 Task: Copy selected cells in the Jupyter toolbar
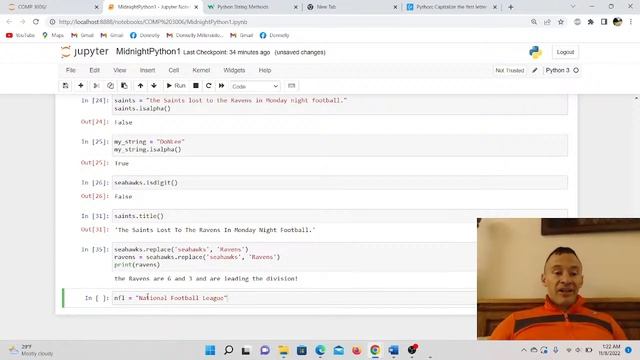click(110, 86)
